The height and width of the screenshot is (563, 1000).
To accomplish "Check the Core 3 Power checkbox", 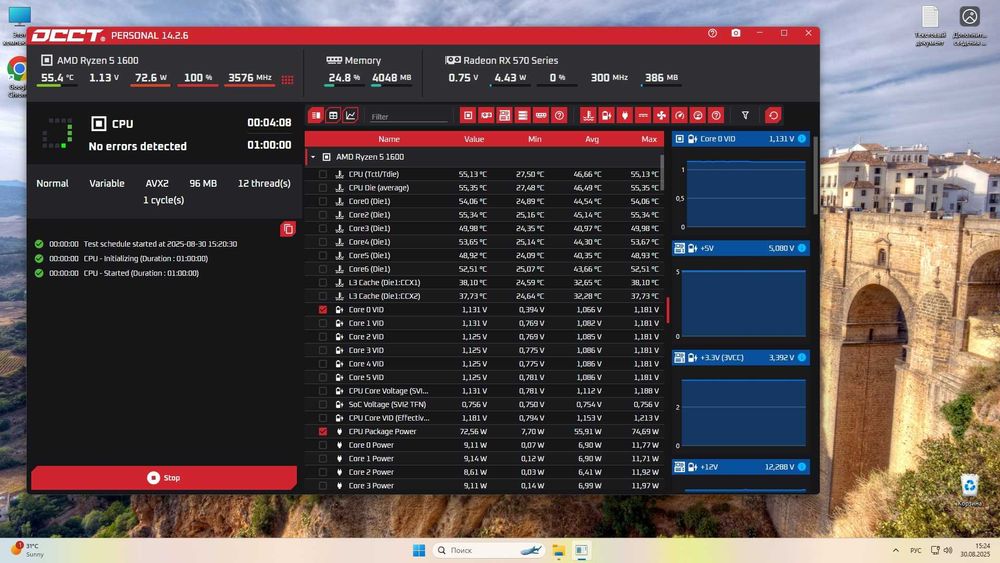I will [323, 486].
